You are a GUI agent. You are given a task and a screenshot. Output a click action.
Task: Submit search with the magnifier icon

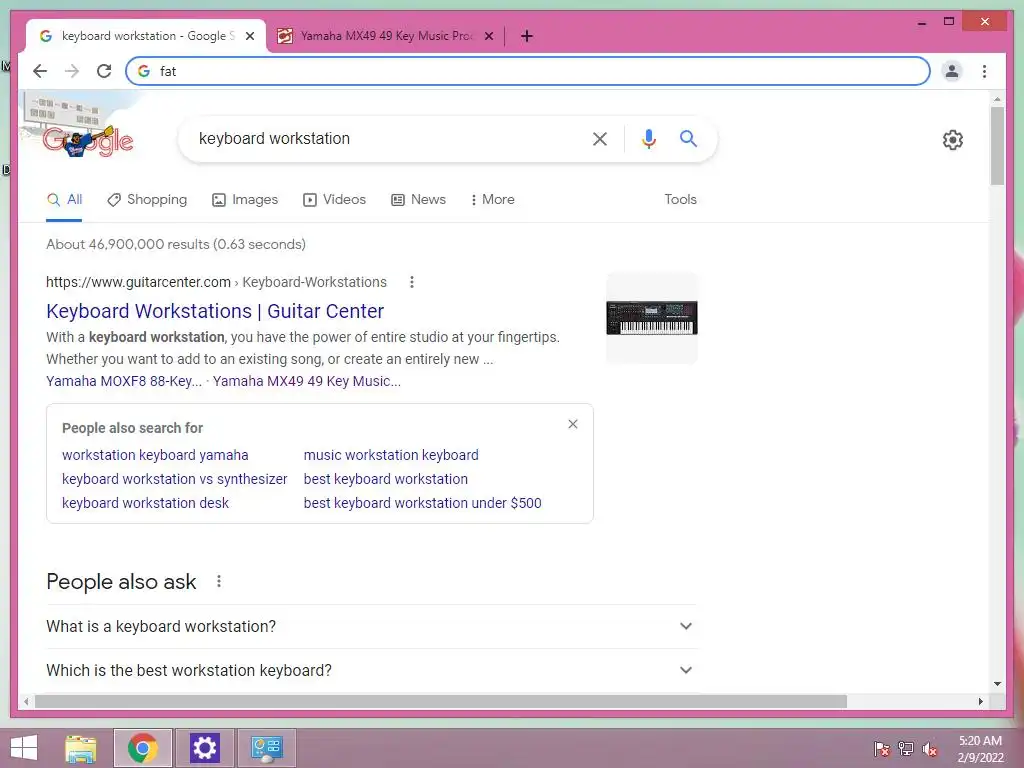(688, 138)
